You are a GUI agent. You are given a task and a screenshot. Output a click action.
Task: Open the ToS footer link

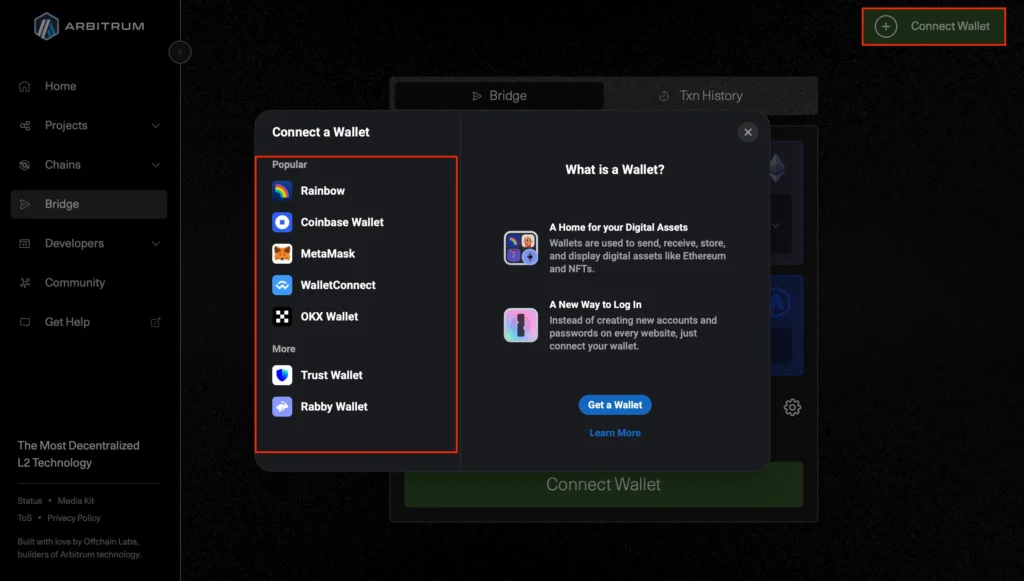click(25, 518)
